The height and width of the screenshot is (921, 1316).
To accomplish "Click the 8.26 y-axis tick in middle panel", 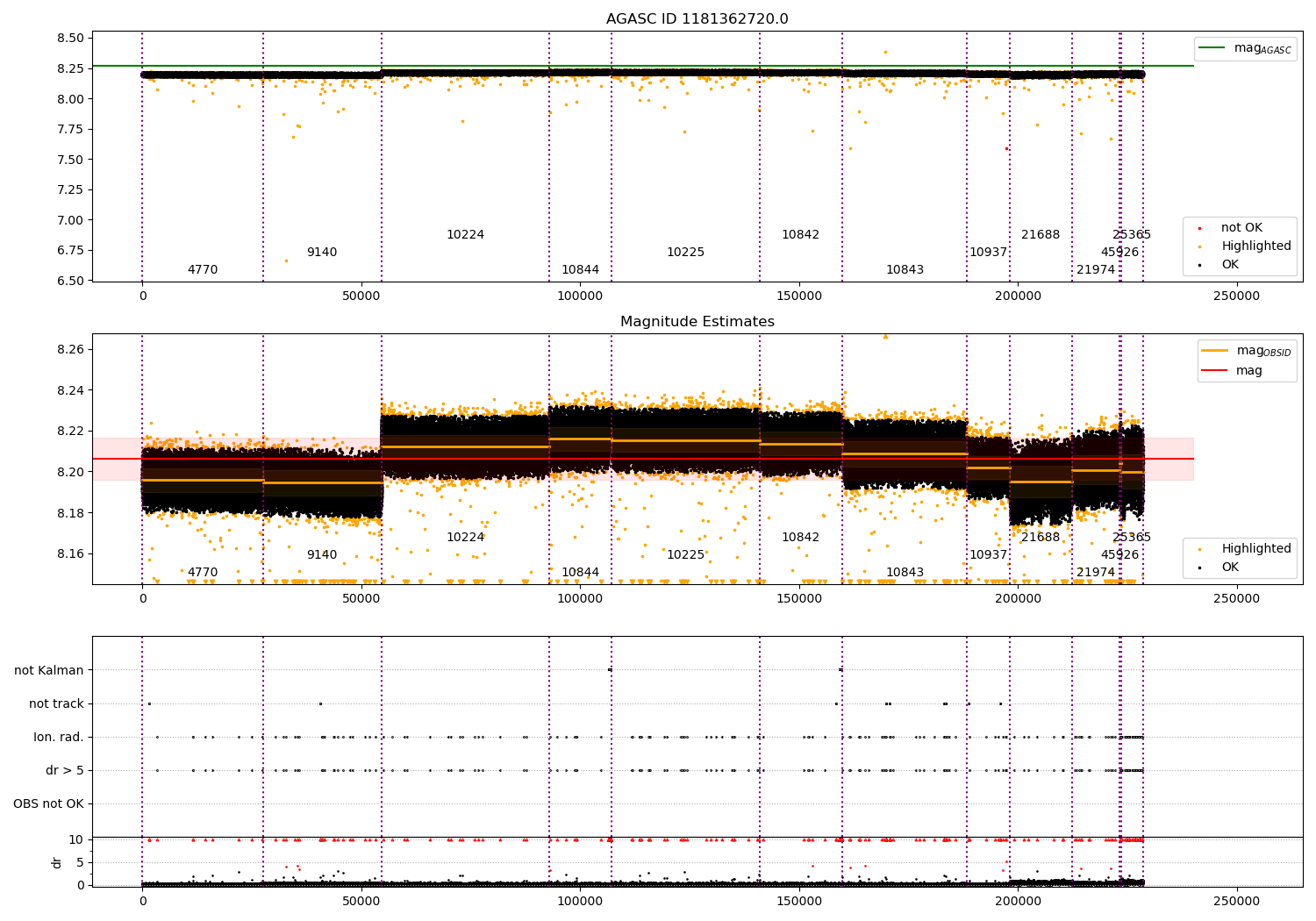I will 70,349.
